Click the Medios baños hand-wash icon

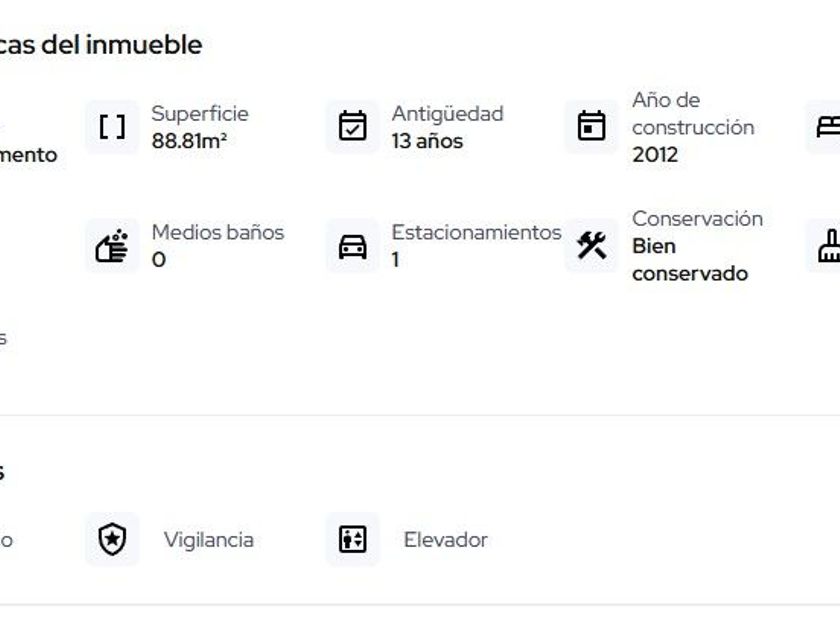pos(112,246)
